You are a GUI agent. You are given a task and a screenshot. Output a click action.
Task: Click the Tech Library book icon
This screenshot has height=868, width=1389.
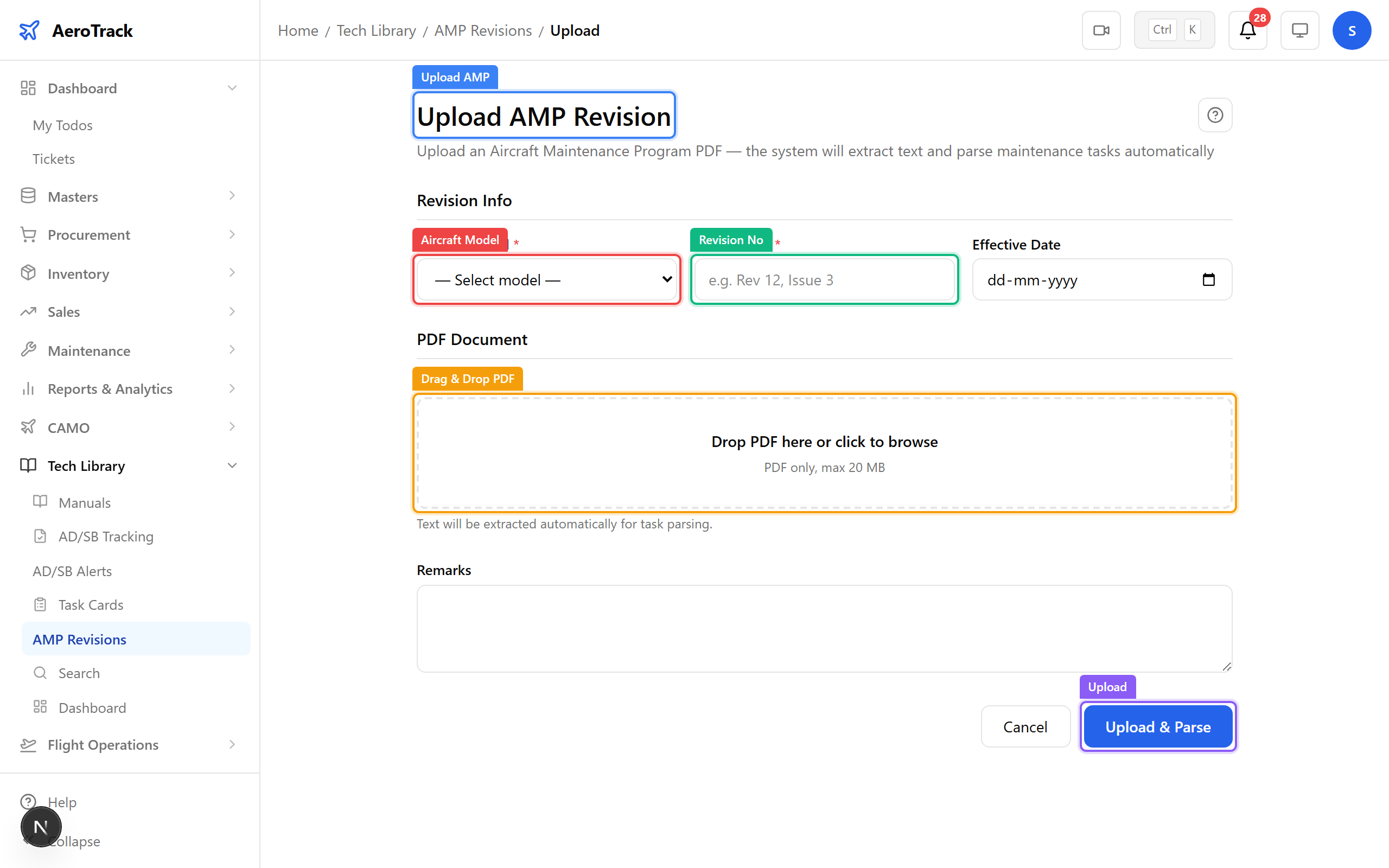tap(29, 465)
